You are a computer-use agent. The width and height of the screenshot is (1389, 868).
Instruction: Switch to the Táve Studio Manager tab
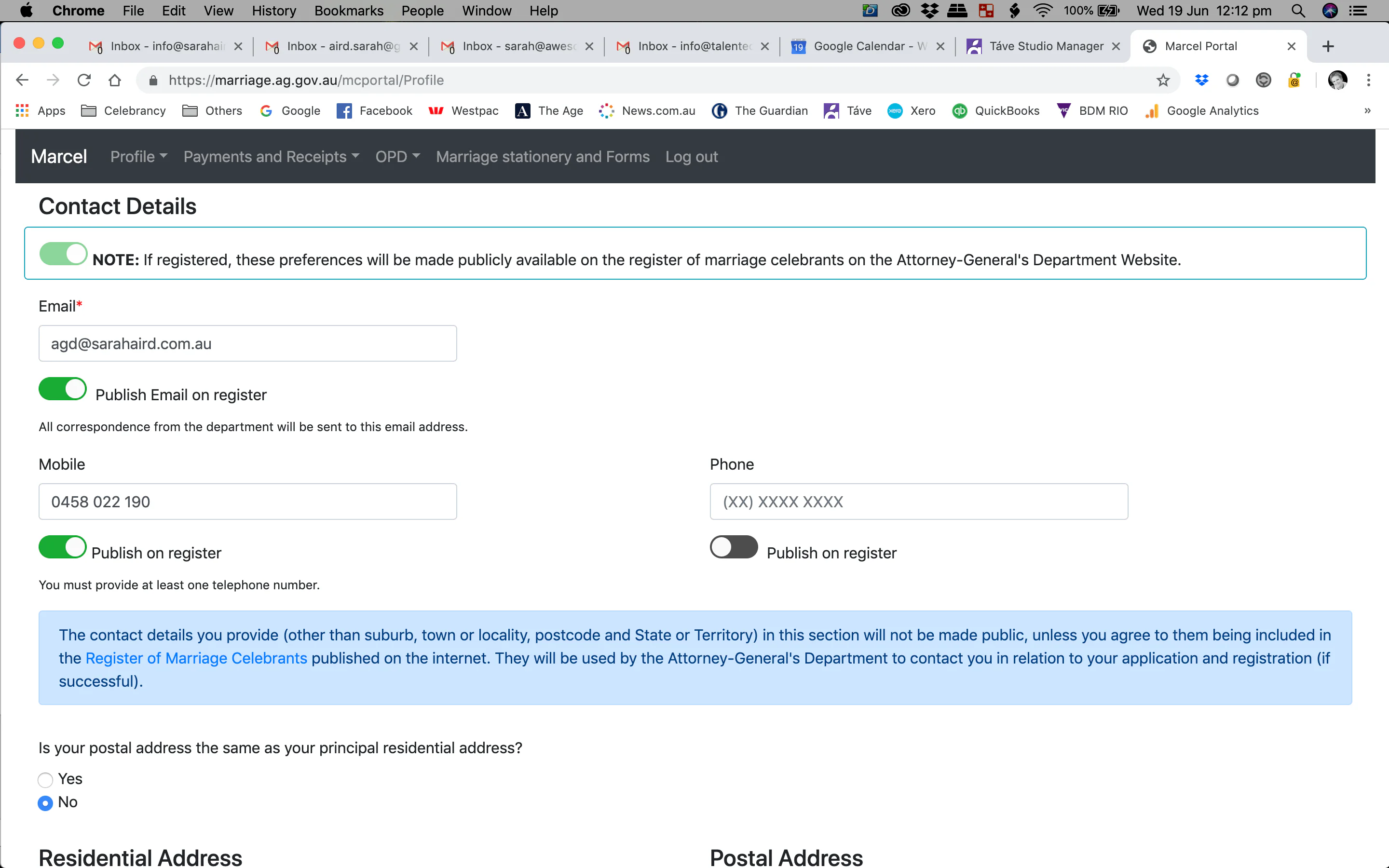coord(1043,46)
